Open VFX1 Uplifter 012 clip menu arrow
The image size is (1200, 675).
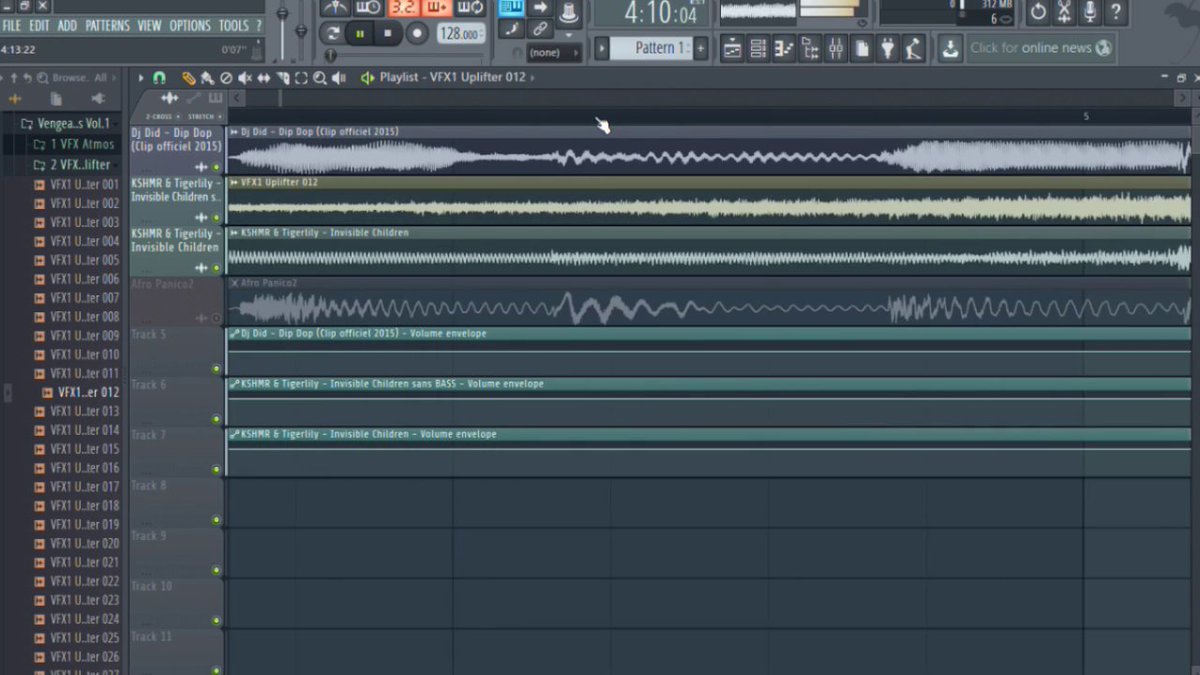[x=234, y=182]
